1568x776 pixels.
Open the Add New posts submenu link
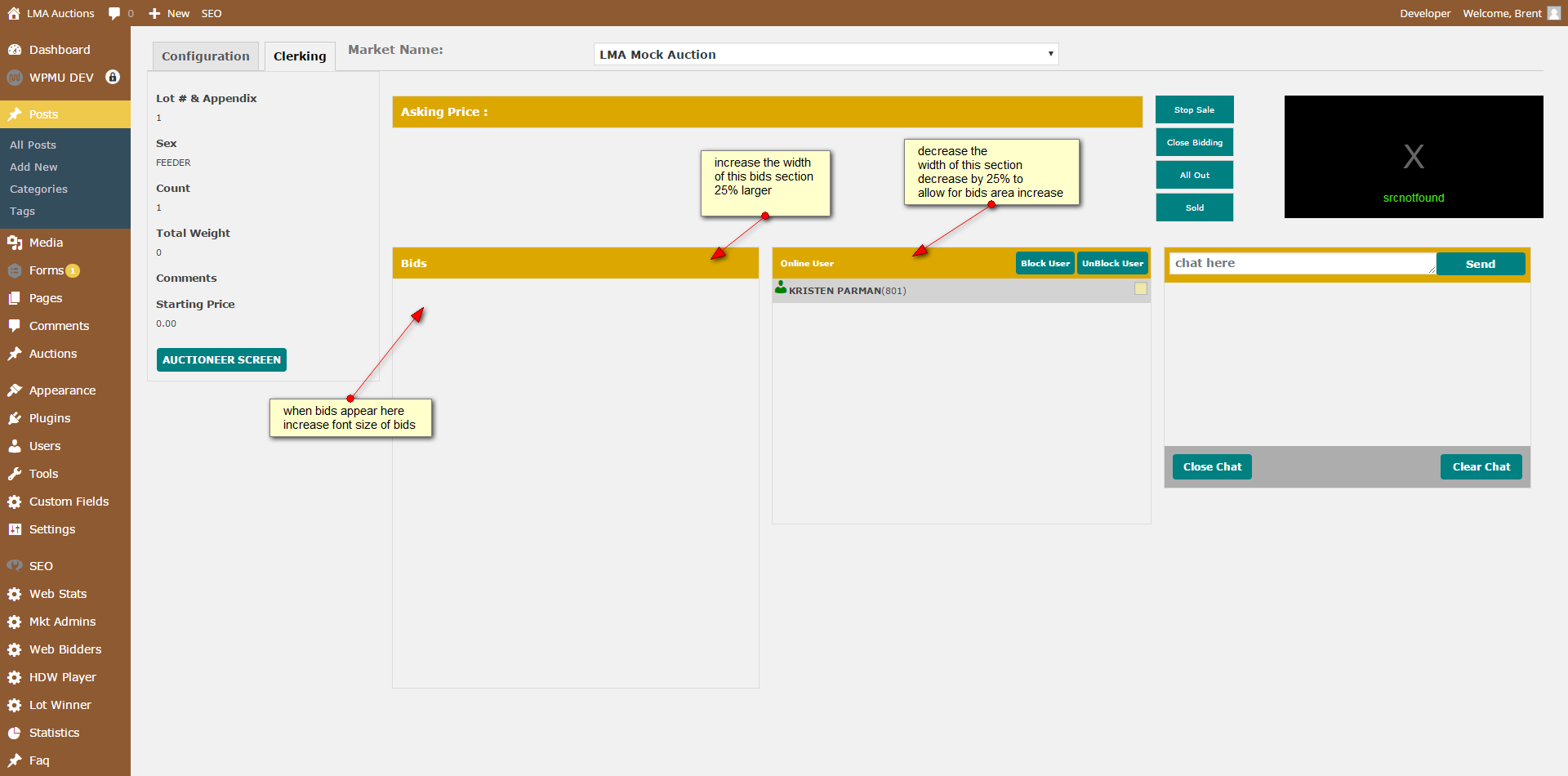pyautogui.click(x=33, y=167)
